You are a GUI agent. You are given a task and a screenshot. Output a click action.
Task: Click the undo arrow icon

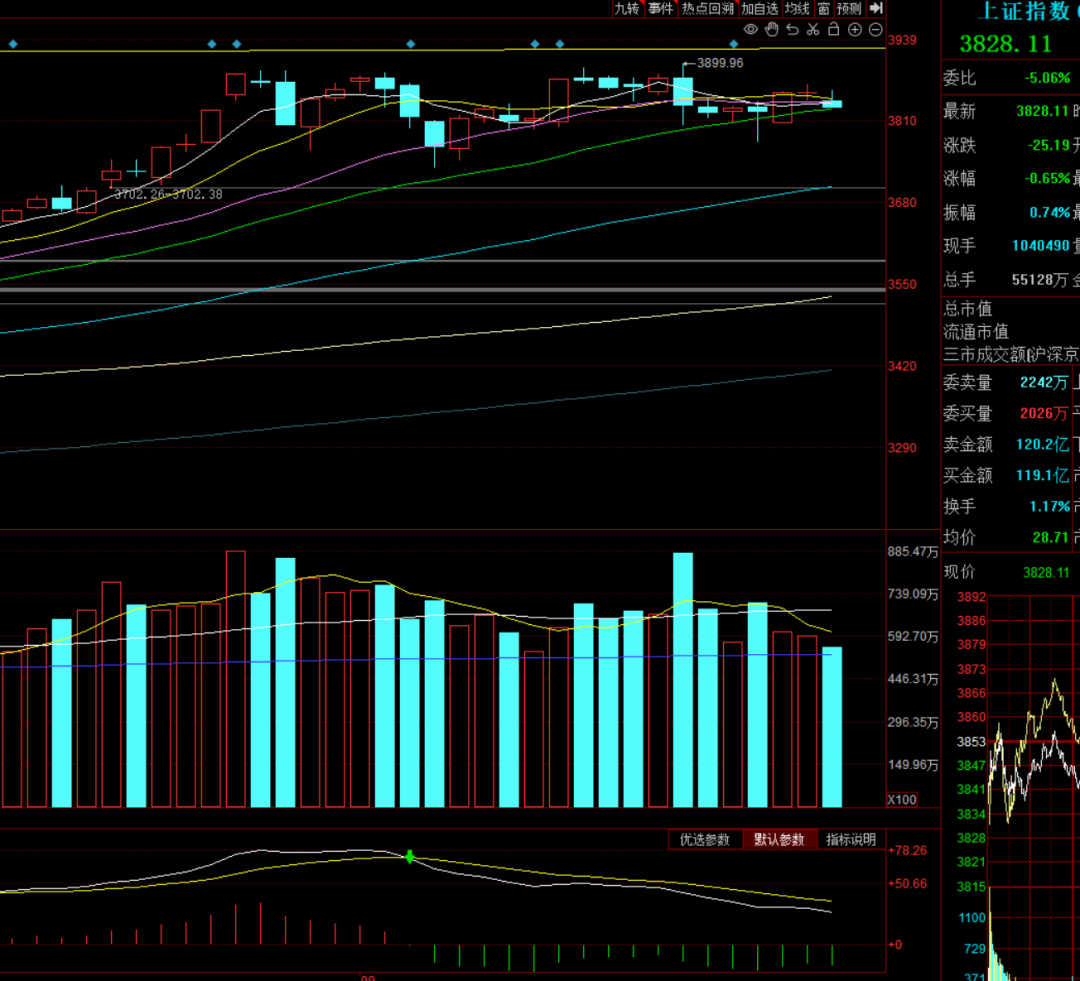(792, 30)
